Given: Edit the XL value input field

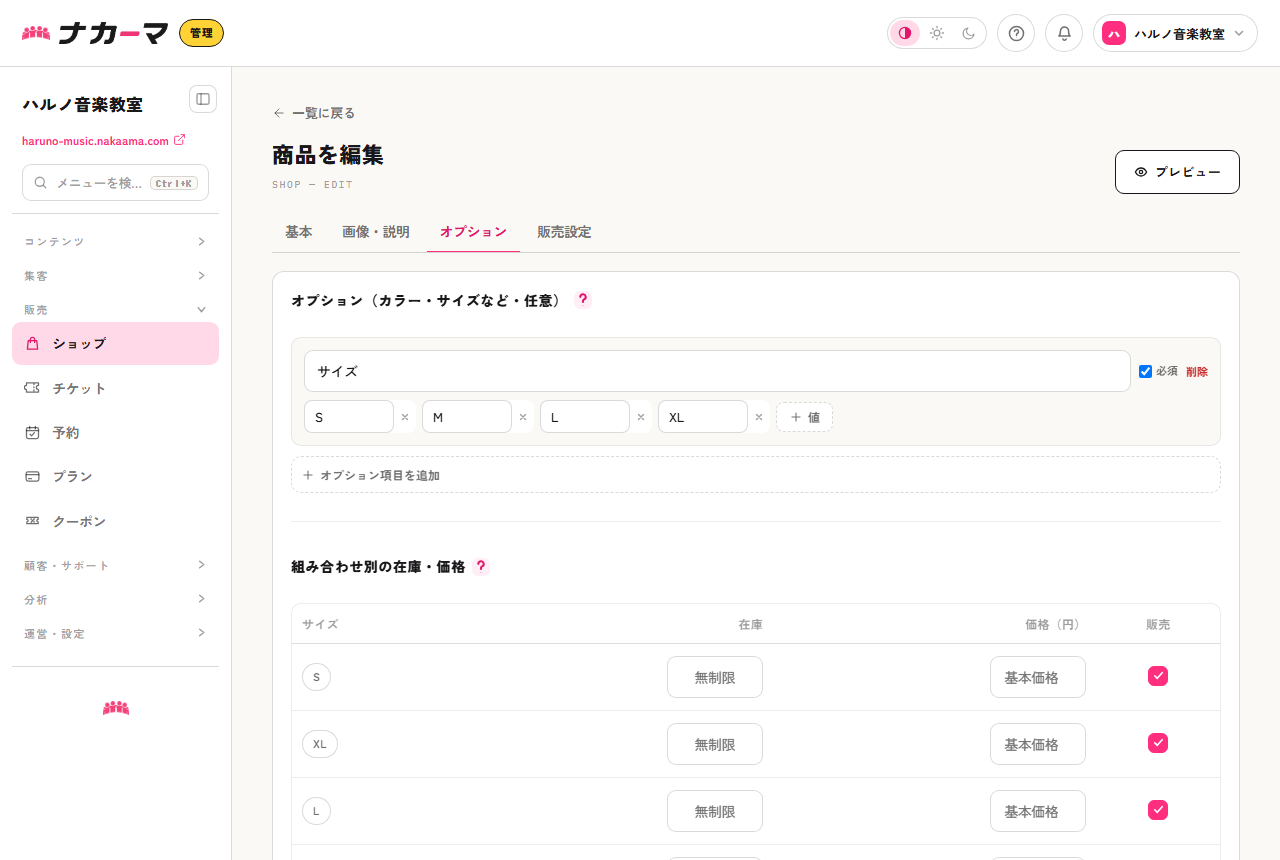Looking at the screenshot, I should point(703,417).
